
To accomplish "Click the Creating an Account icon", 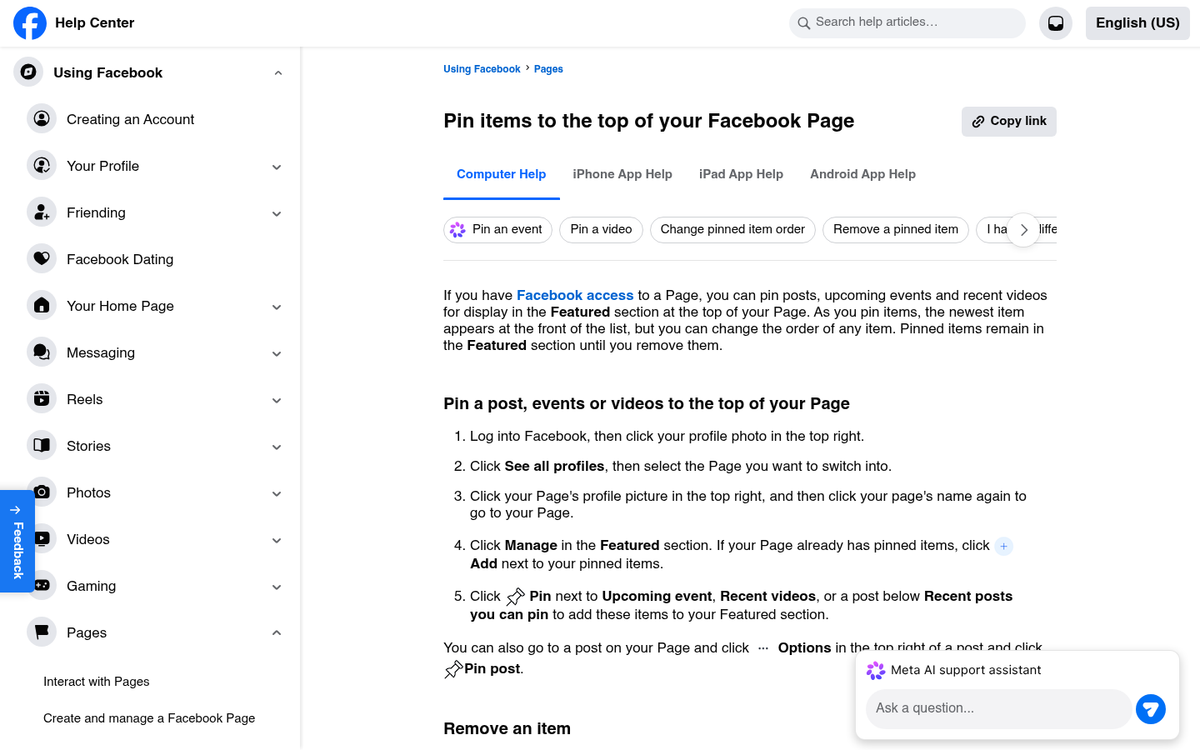I will (x=42, y=119).
